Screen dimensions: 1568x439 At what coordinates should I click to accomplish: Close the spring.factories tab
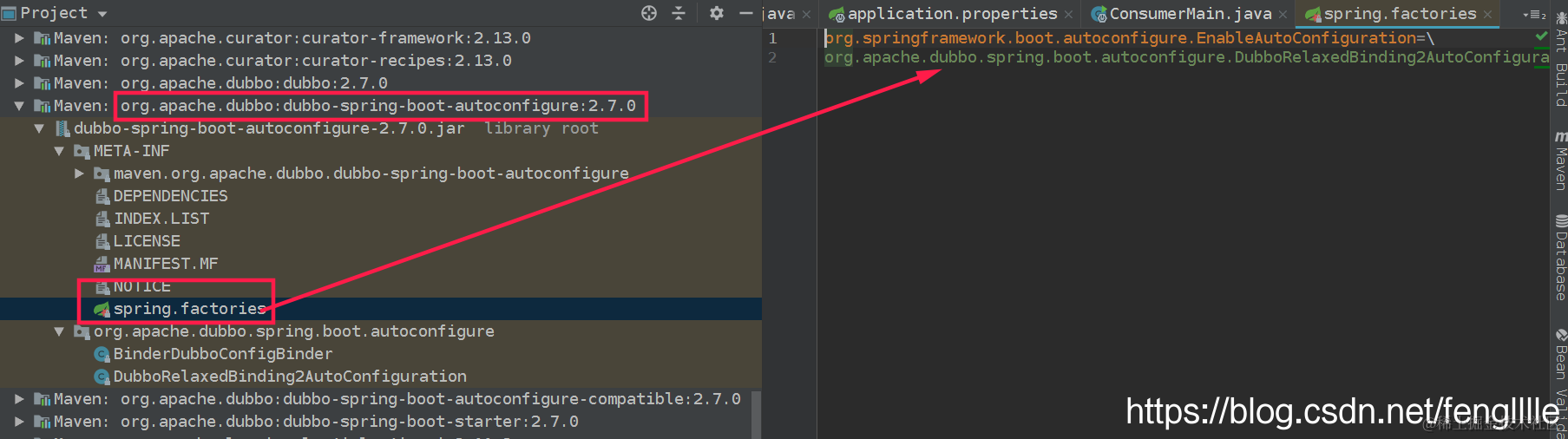(1487, 15)
